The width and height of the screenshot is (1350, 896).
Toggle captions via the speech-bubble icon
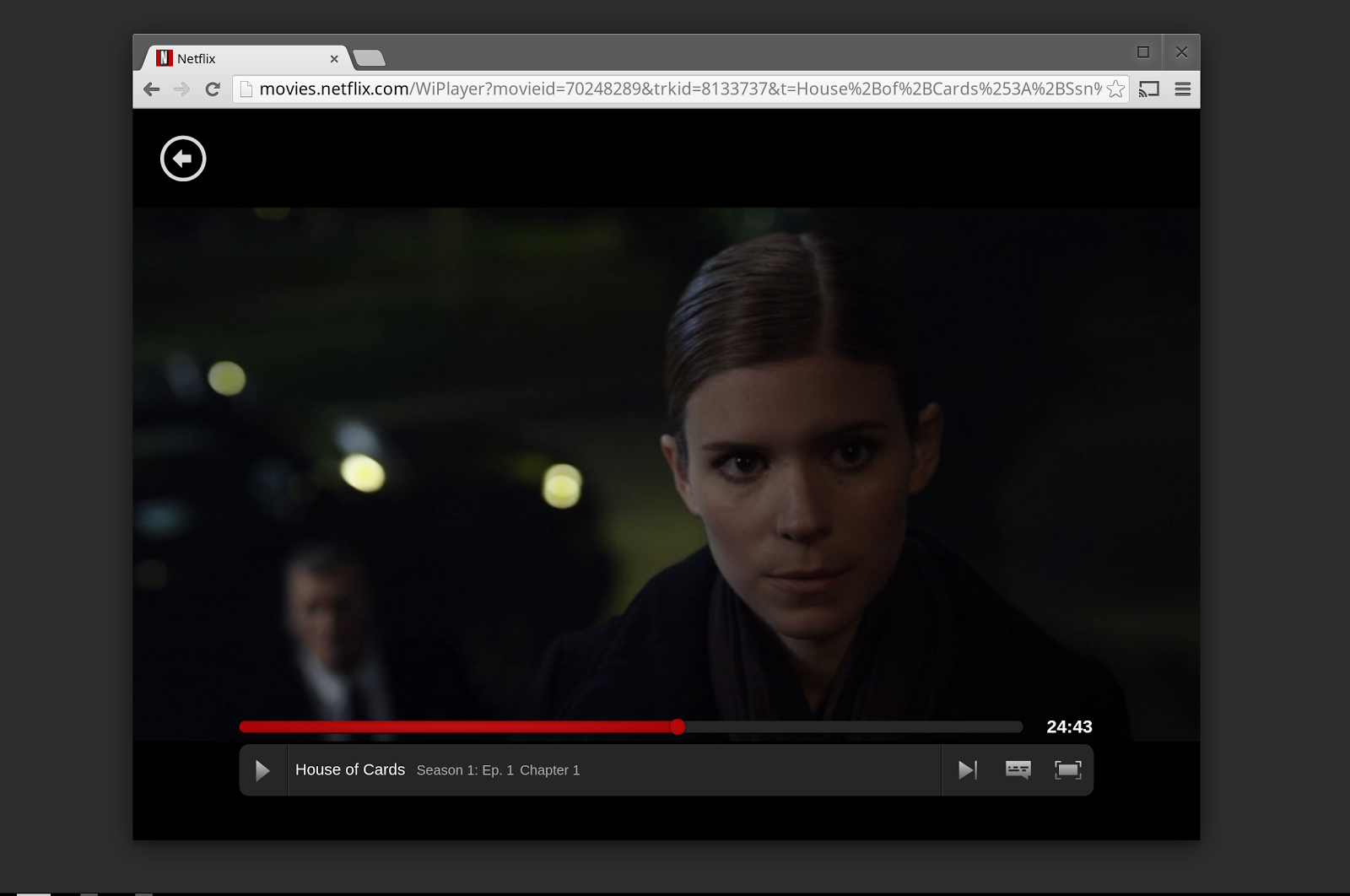[x=1018, y=769]
